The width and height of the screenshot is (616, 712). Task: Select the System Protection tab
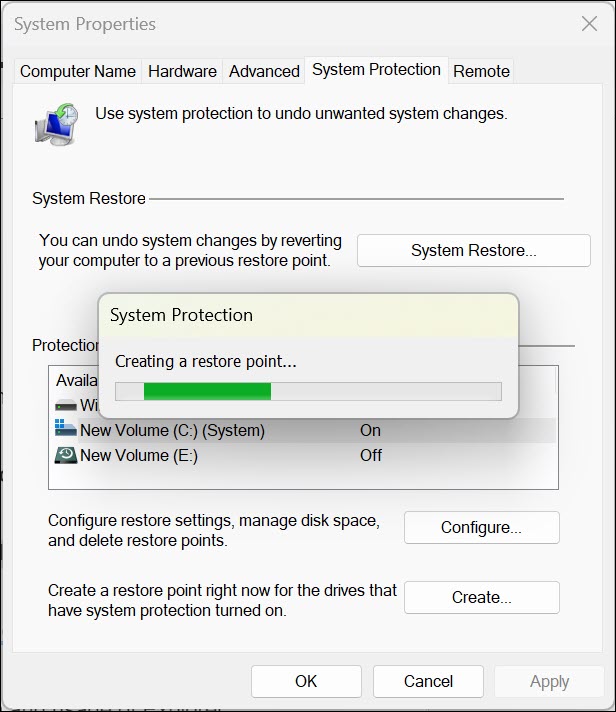pos(376,70)
